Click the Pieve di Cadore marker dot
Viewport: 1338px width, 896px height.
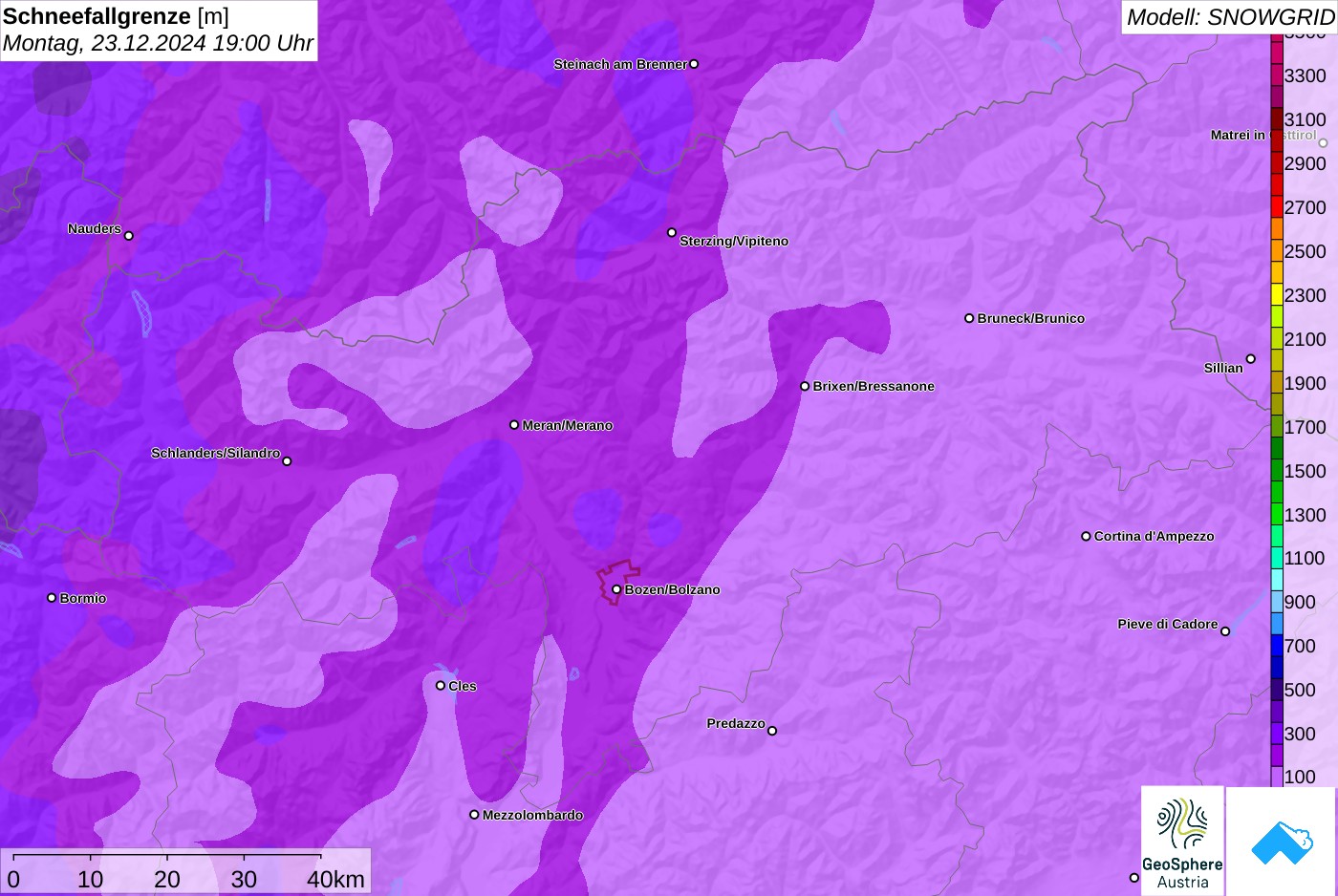(x=1225, y=631)
